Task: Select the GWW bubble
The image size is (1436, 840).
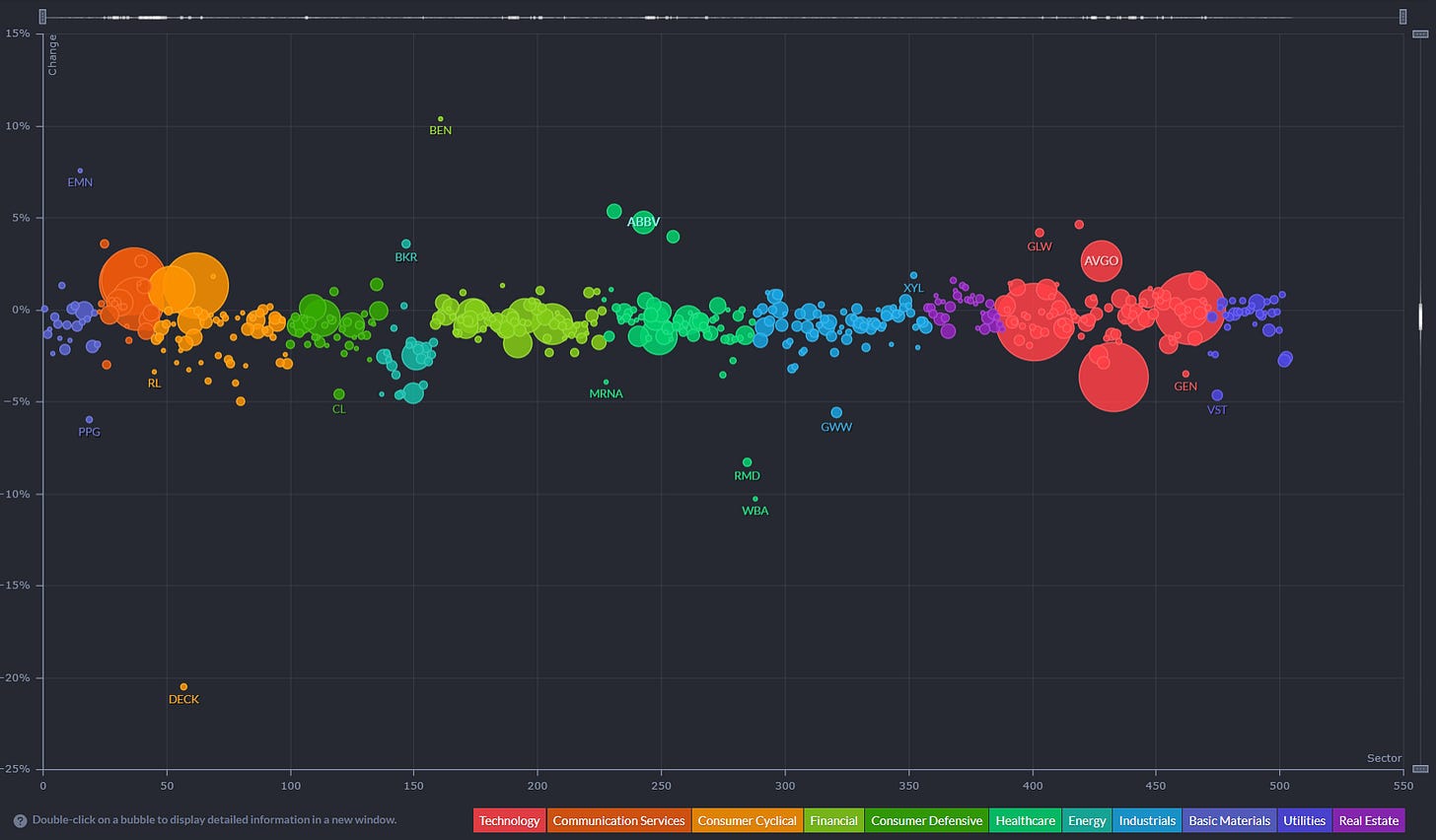Action: pyautogui.click(x=836, y=413)
